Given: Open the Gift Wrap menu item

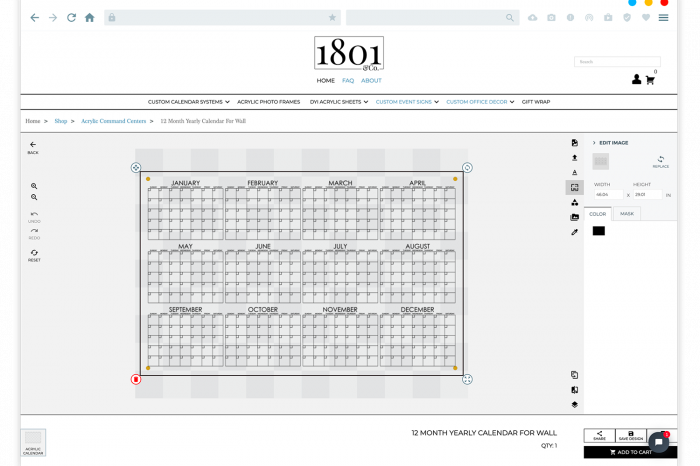Looking at the screenshot, I should point(536,102).
